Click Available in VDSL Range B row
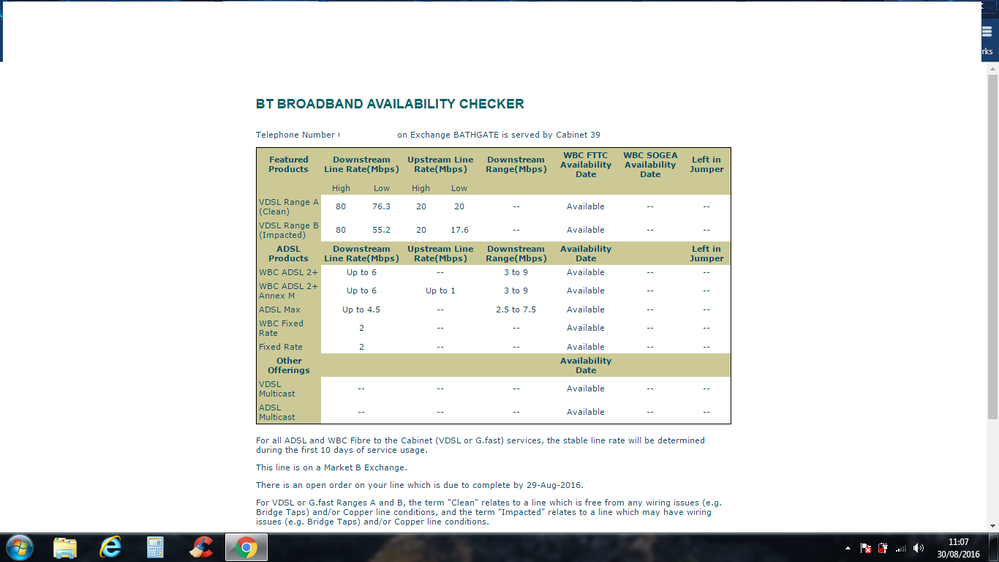Screen dimensions: 999x562 point(586,230)
